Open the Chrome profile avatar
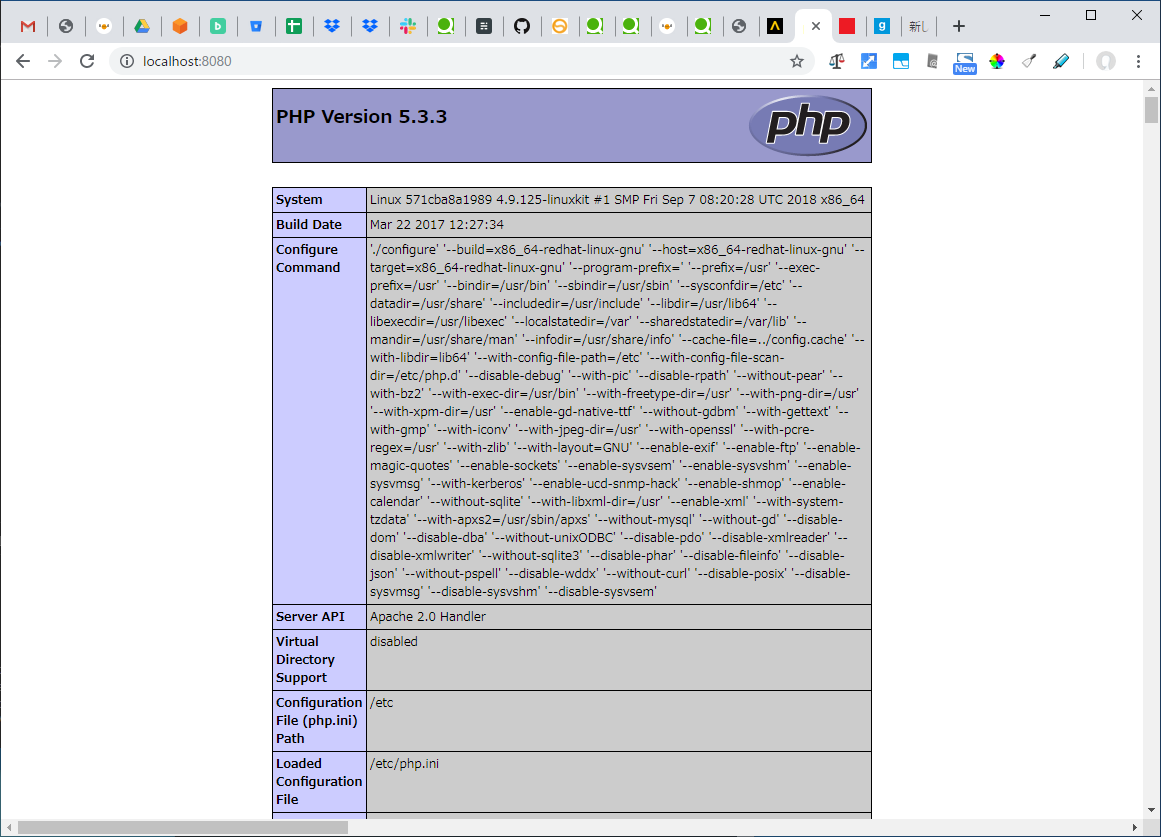Screen dimensions: 1161x837 tap(1105, 61)
